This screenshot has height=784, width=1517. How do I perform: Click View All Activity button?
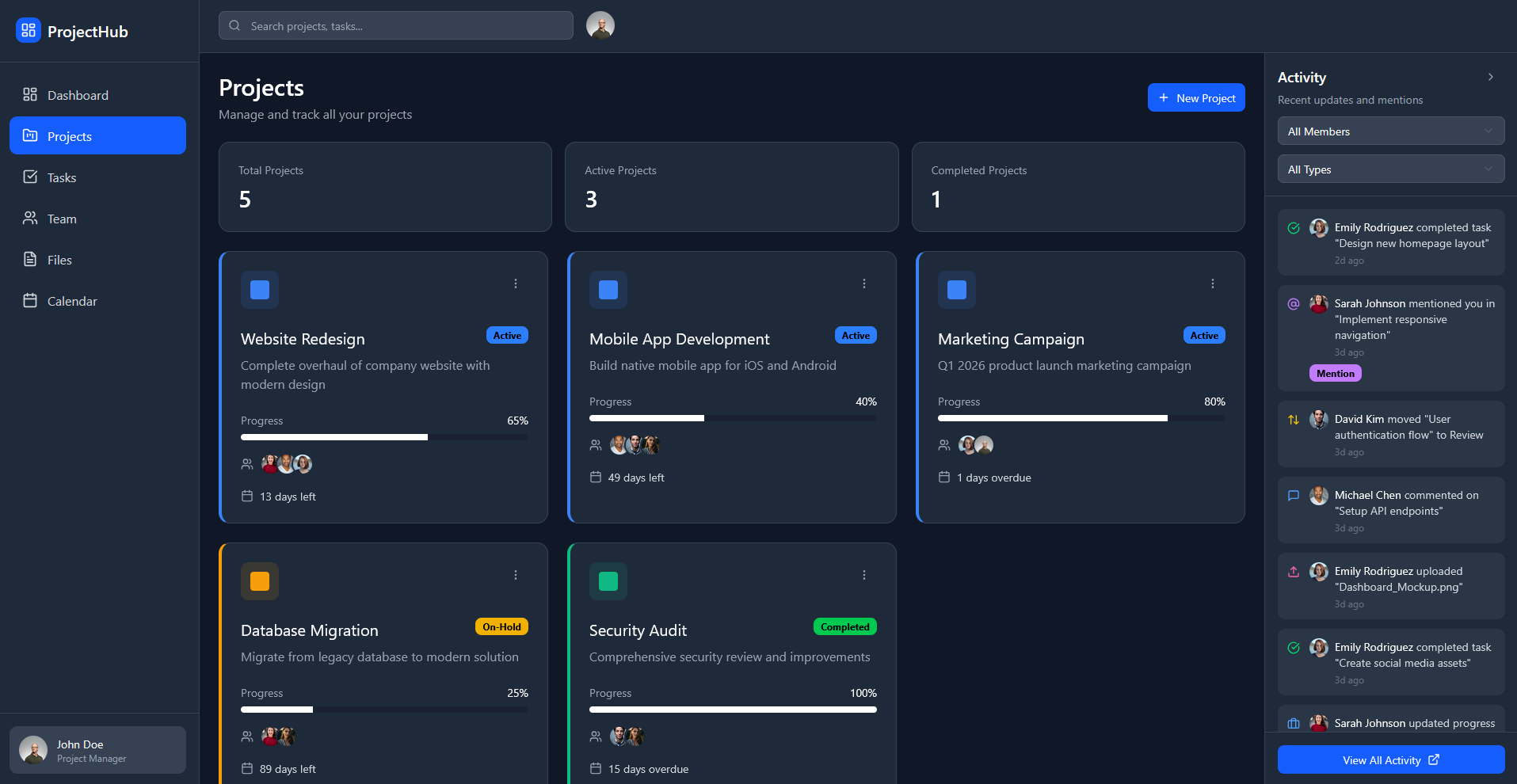pos(1390,759)
